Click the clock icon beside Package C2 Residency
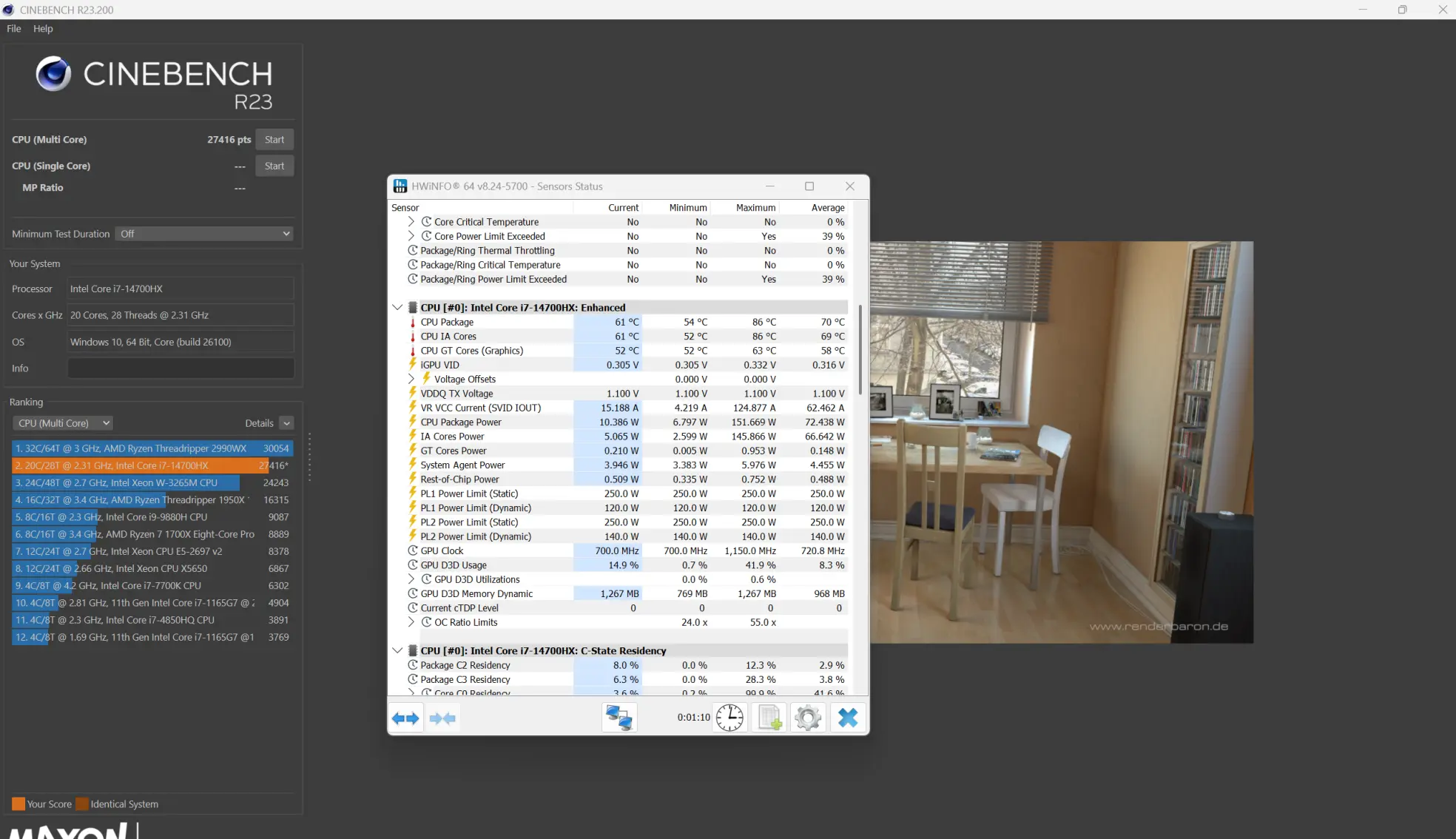This screenshot has height=839, width=1456. point(413,665)
